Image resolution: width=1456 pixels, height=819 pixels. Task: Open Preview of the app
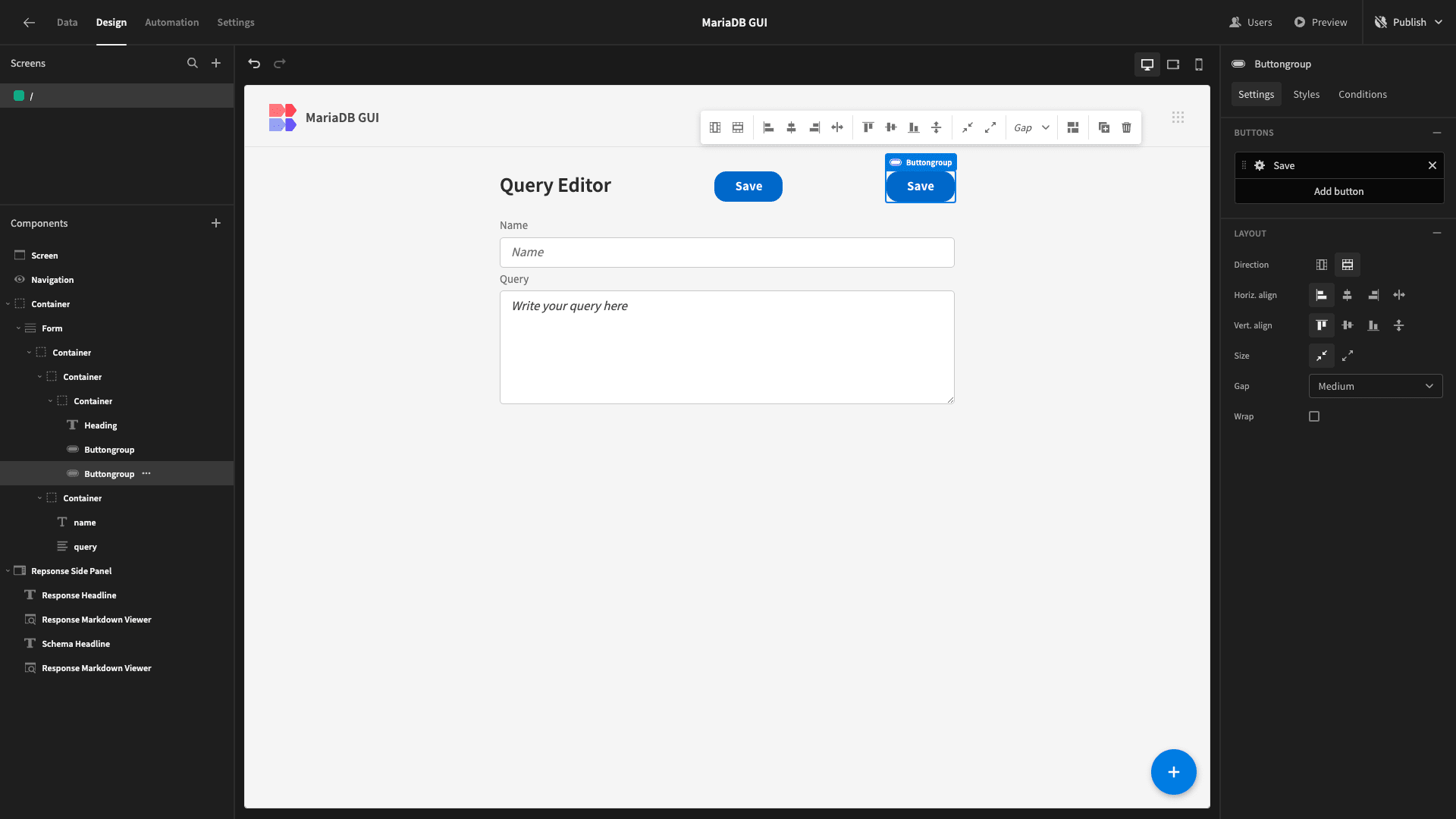coord(1320,22)
